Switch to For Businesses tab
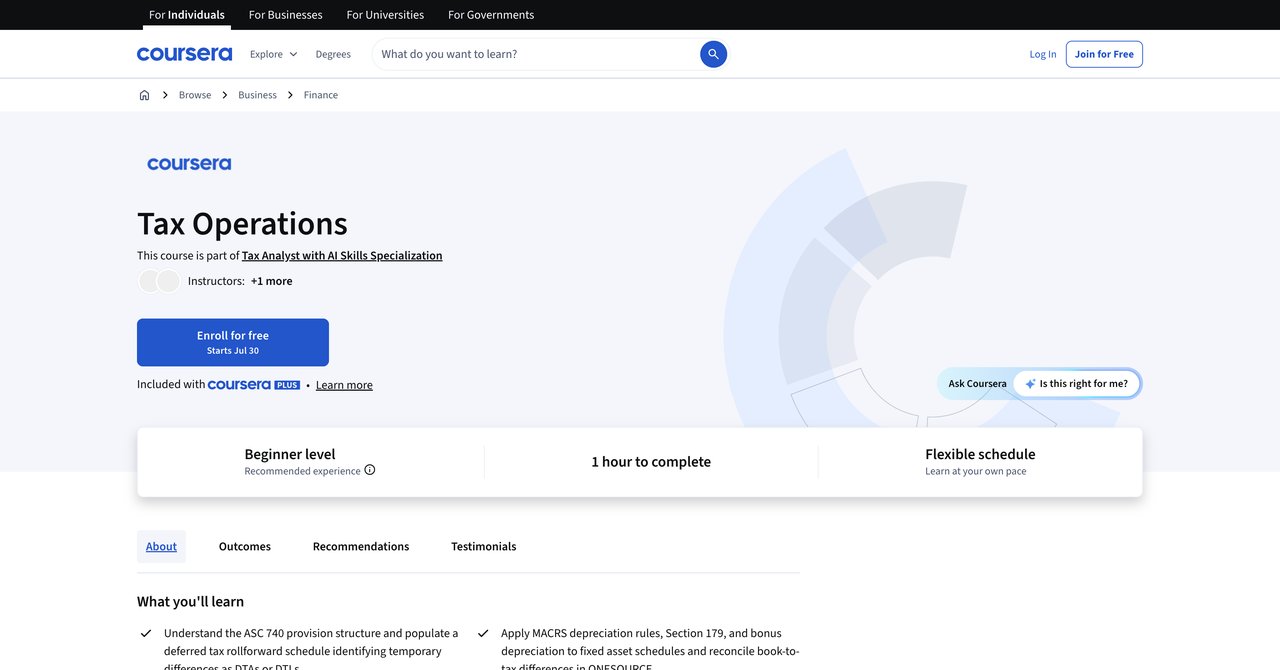The image size is (1280, 670). click(285, 15)
